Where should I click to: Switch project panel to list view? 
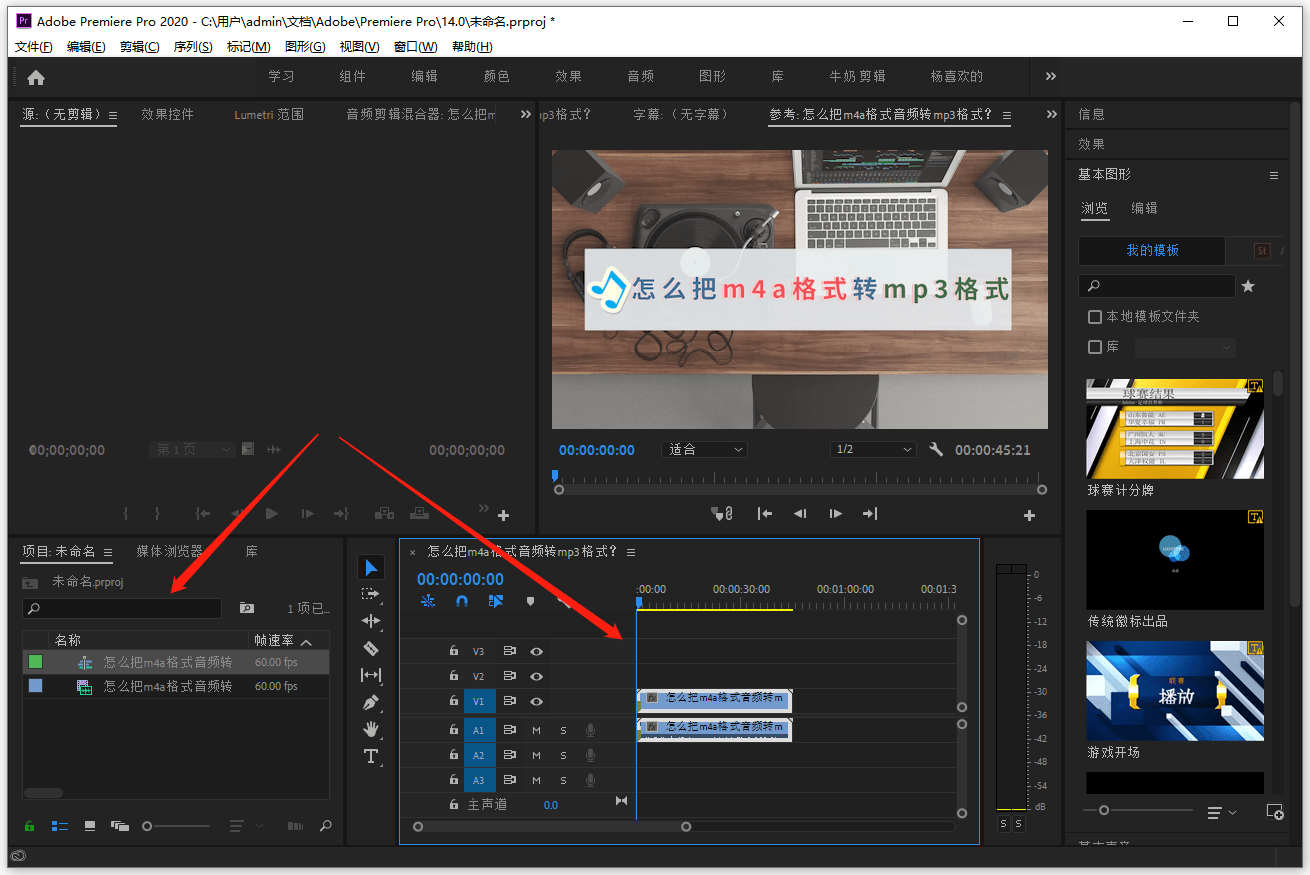pos(60,826)
